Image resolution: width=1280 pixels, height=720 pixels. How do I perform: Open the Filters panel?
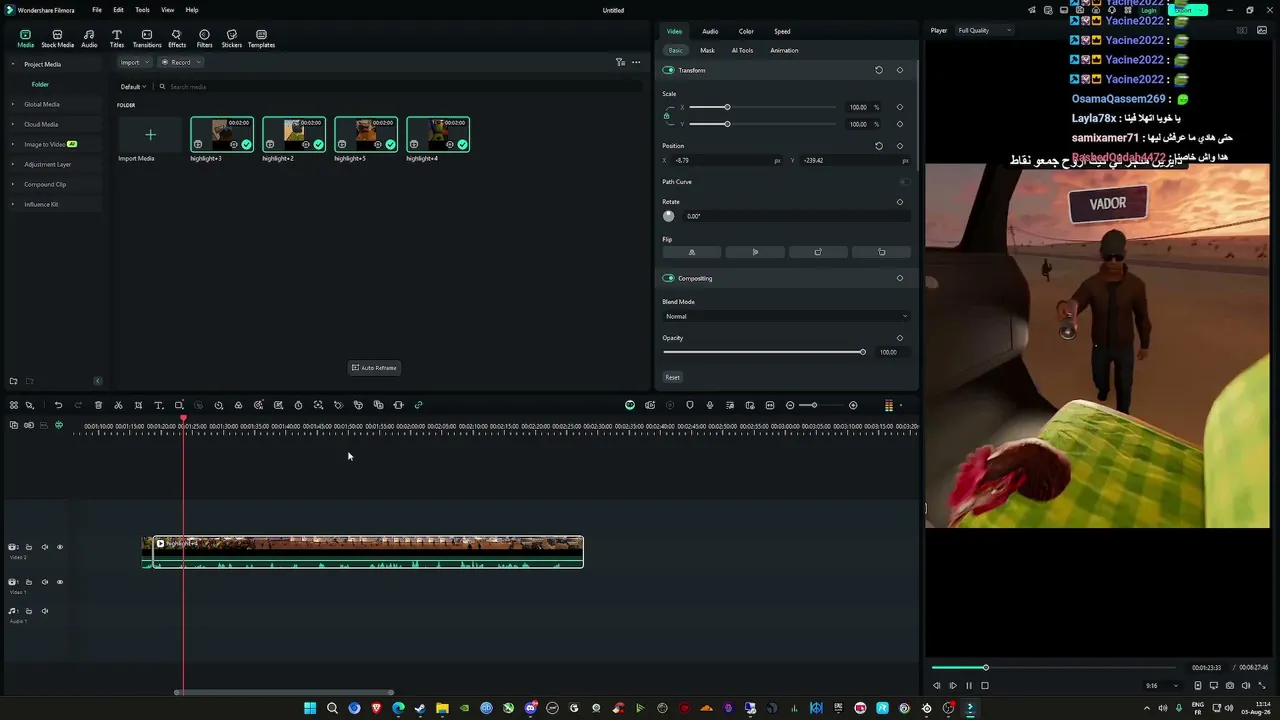coord(204,39)
